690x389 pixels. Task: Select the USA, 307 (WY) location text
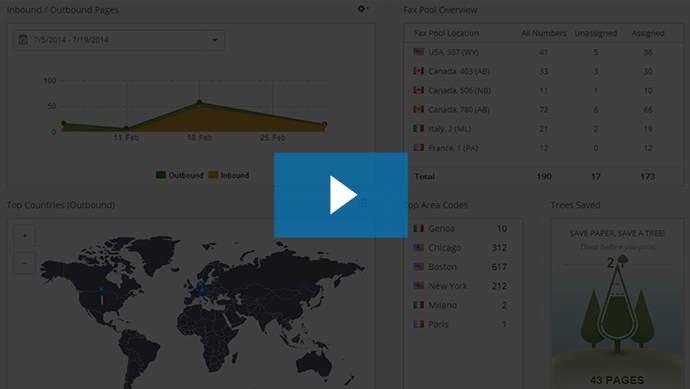point(453,52)
